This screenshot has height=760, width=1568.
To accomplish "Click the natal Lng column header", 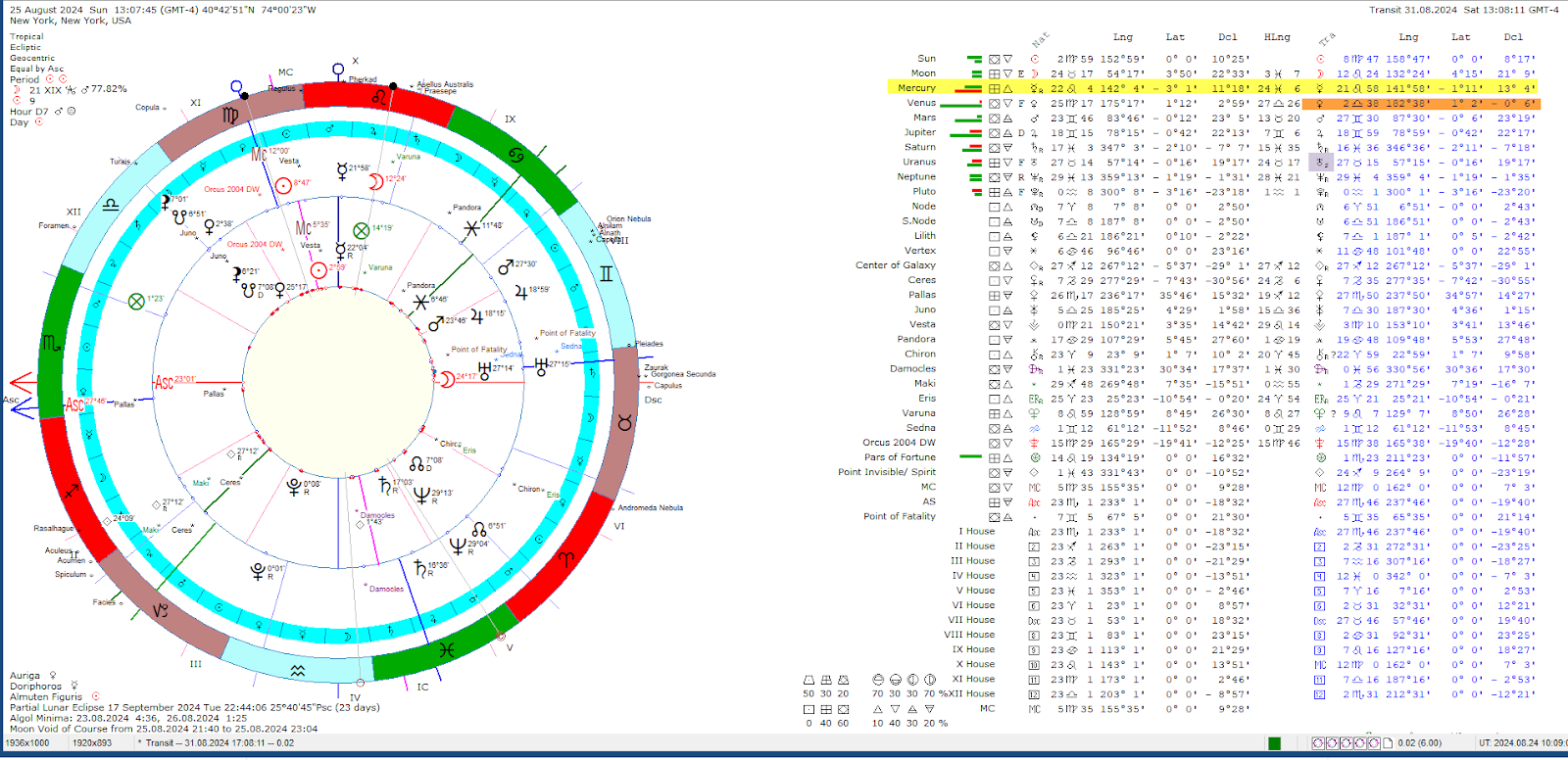I will pos(1123,37).
